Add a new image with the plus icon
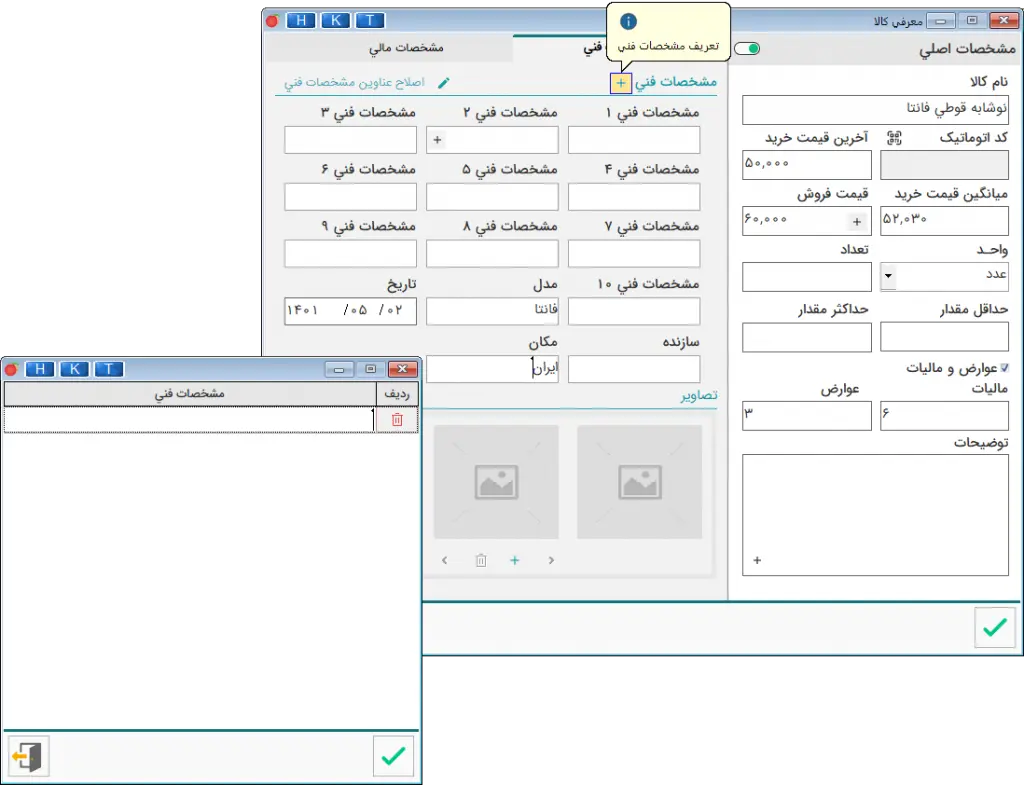 pyautogui.click(x=515, y=561)
